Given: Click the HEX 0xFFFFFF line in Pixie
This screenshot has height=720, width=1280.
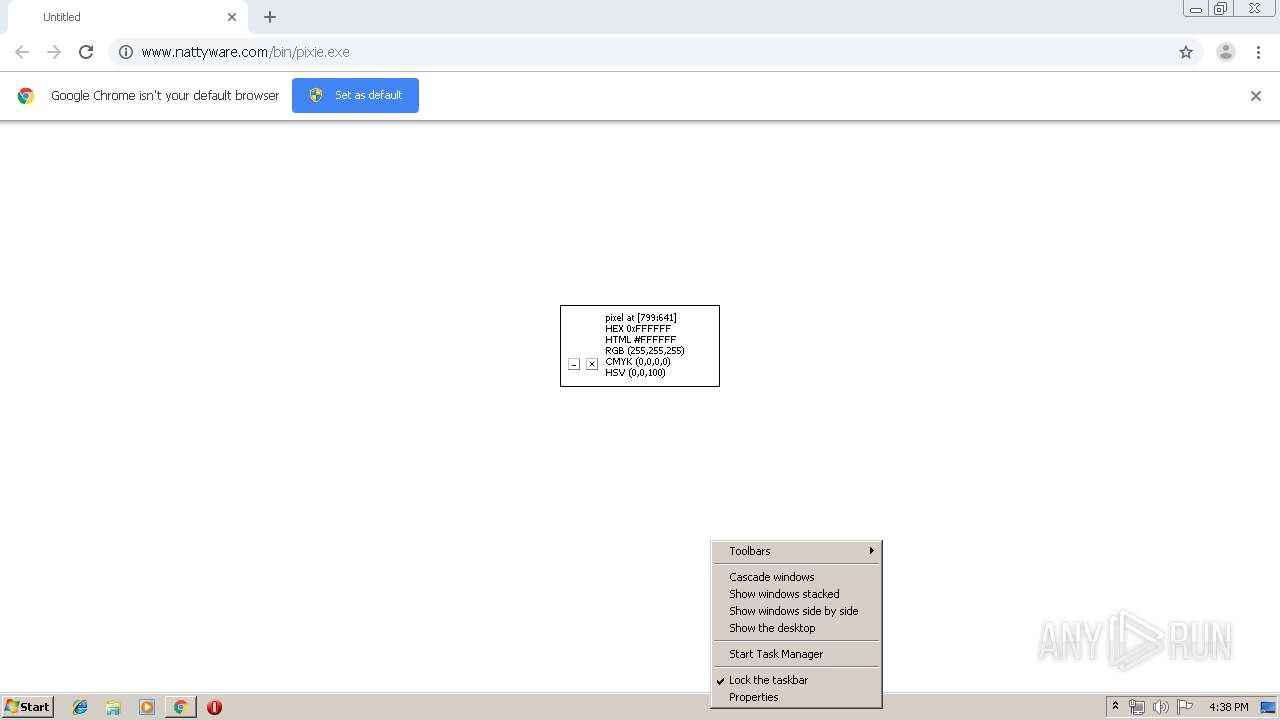Looking at the screenshot, I should coord(638,329).
